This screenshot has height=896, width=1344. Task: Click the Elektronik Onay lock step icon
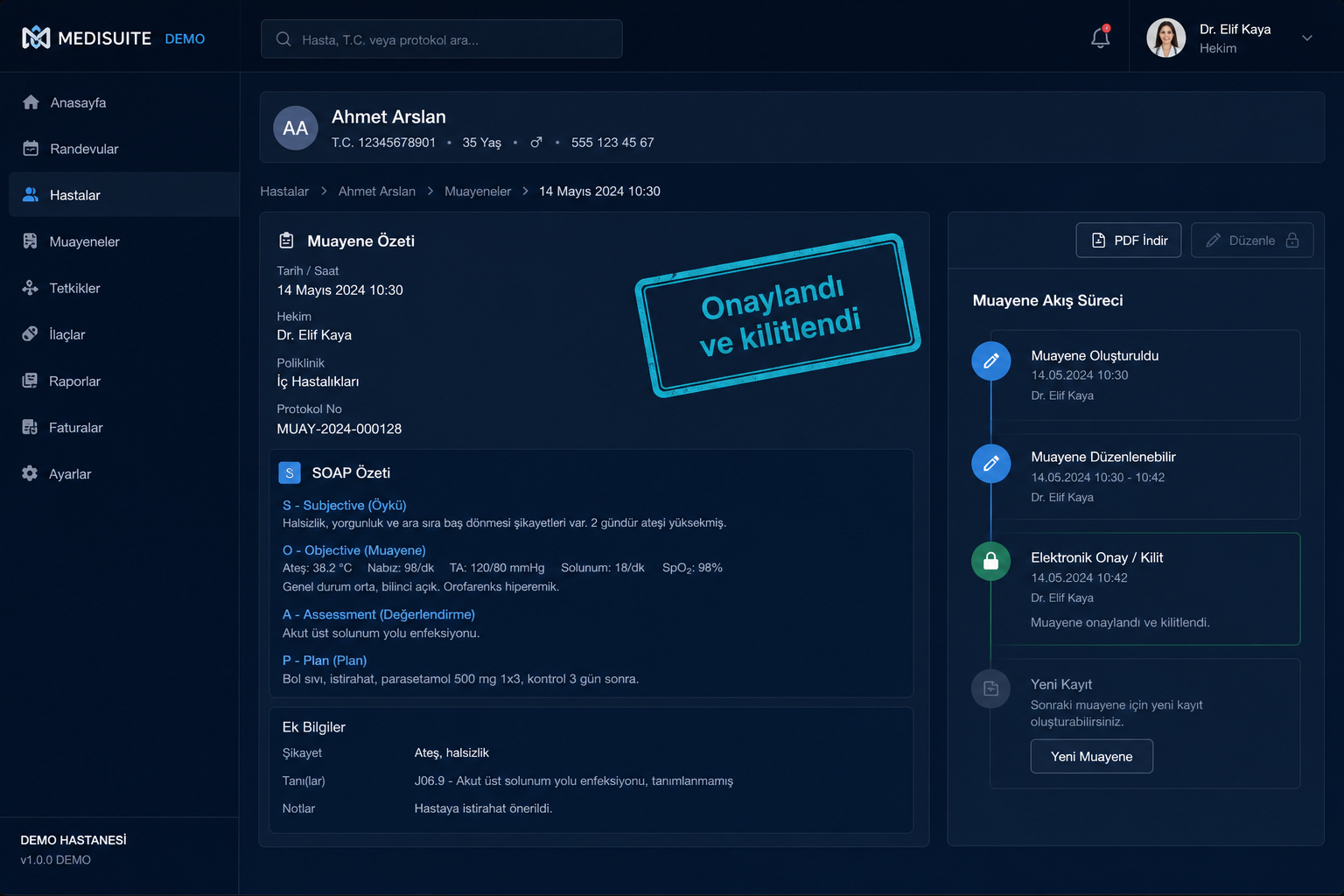991,561
